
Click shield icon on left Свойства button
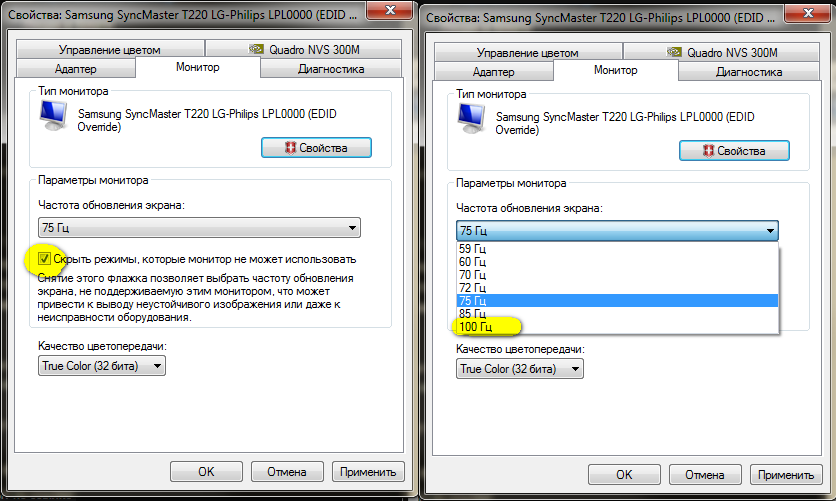click(290, 148)
